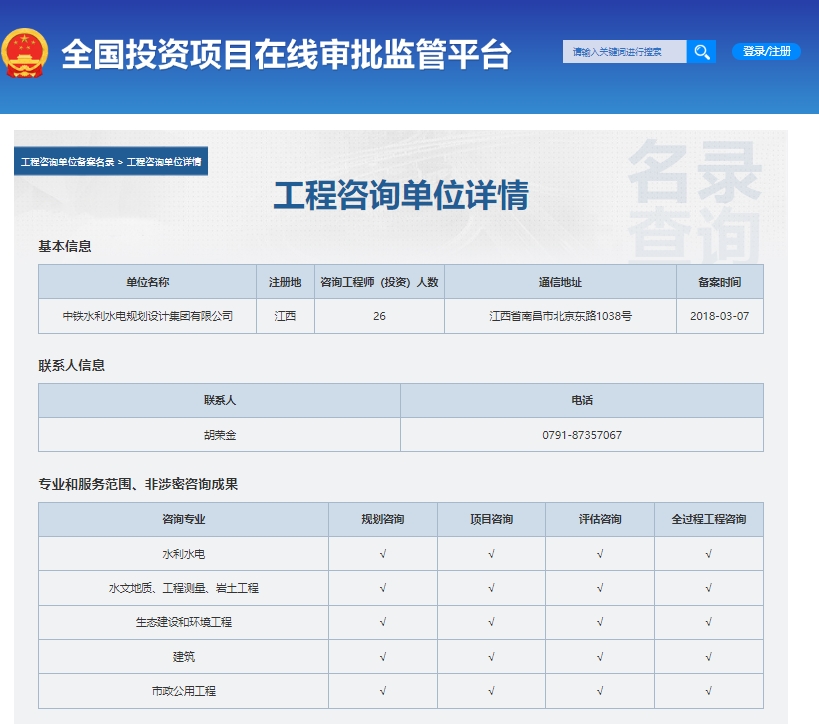Click the 全过程工程咨询 column header
Viewport: 819px width, 724px height.
pos(709,519)
